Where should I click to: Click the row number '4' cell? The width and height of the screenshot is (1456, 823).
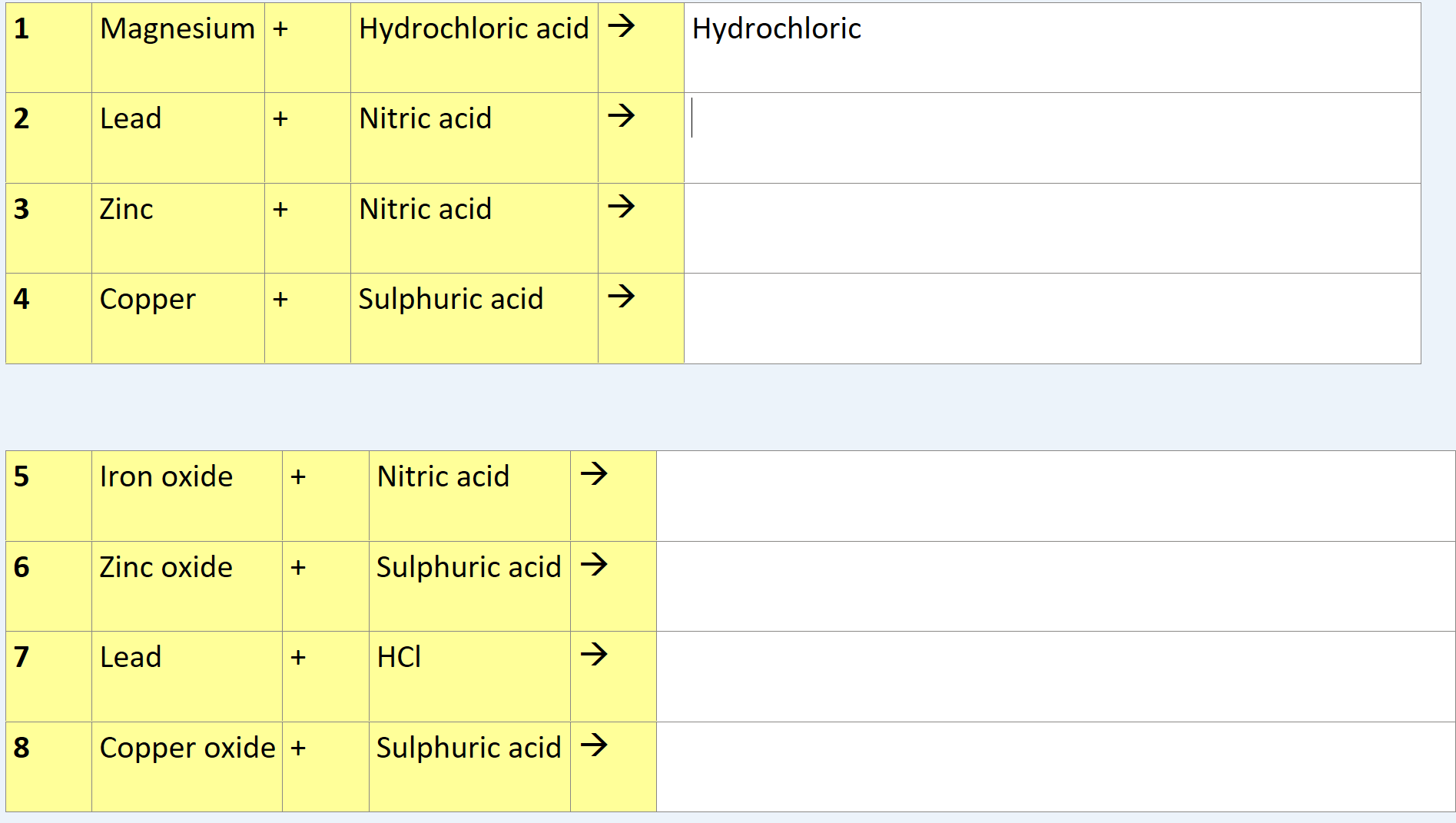tap(48, 318)
